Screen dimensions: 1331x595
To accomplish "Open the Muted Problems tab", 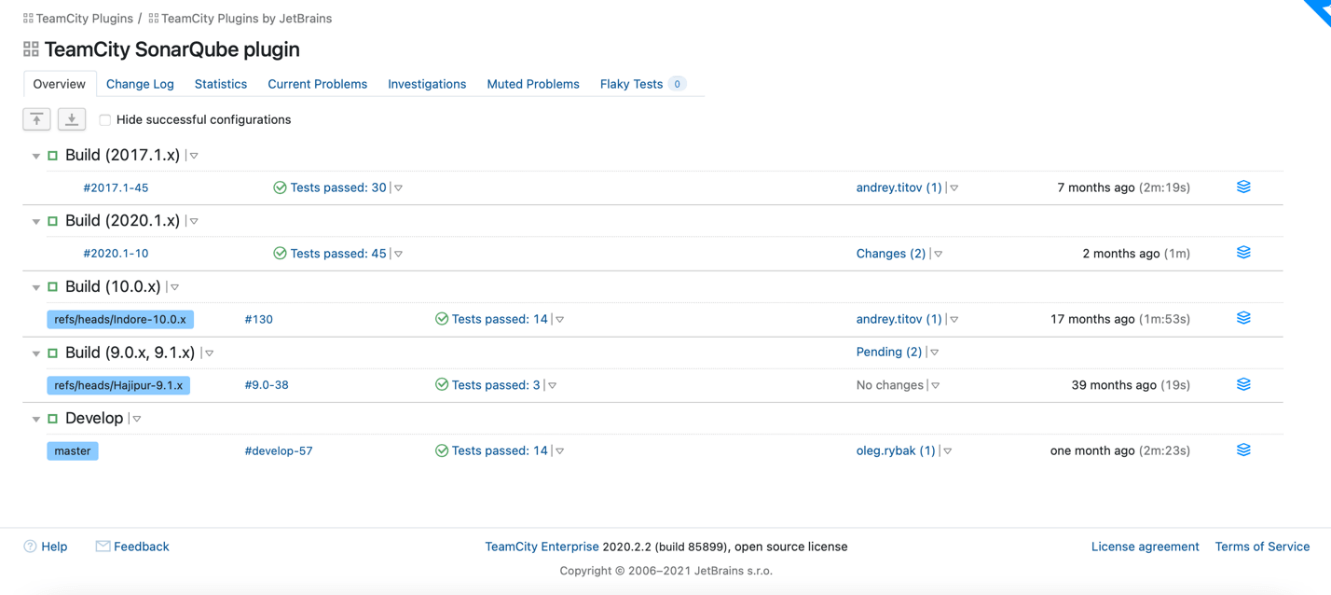I will point(533,84).
